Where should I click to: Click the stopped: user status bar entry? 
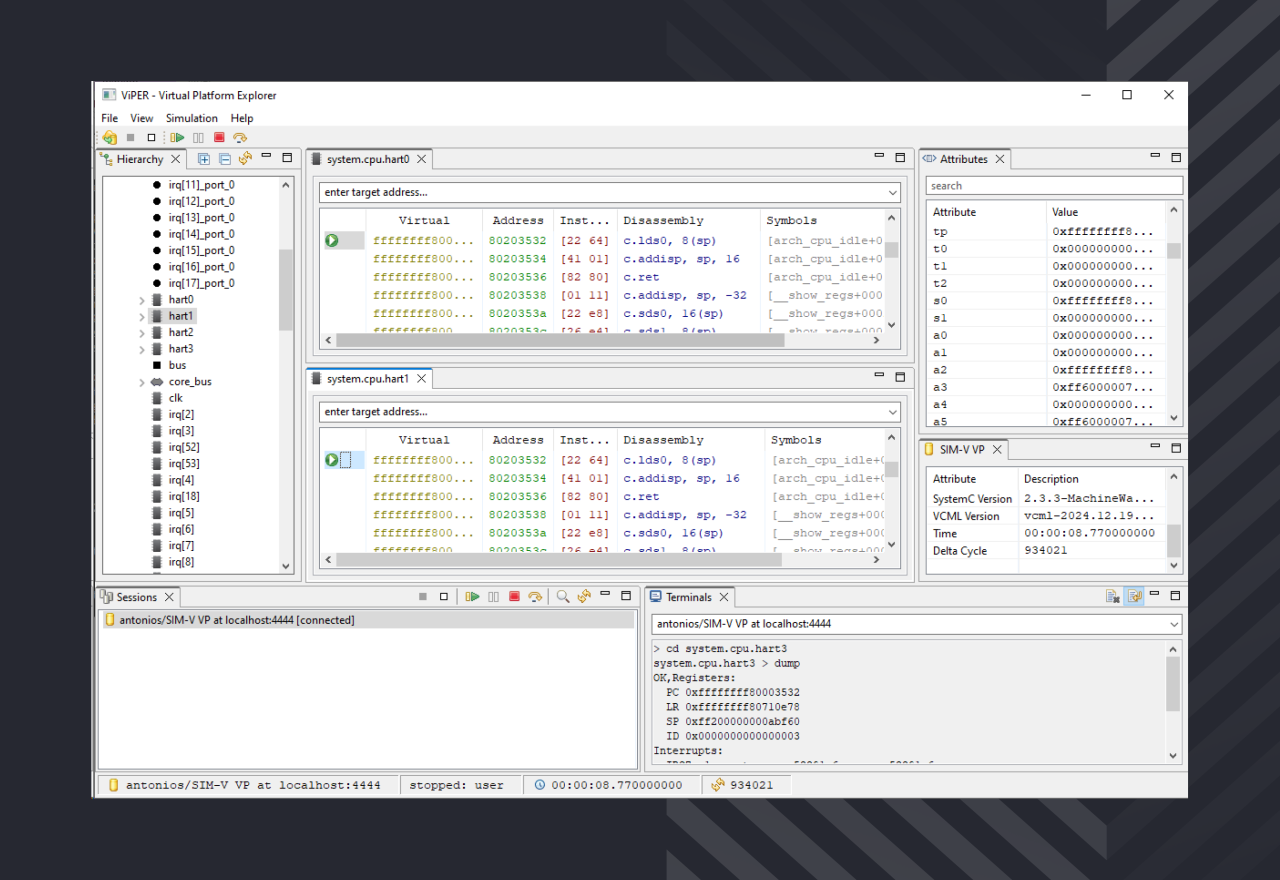(459, 784)
